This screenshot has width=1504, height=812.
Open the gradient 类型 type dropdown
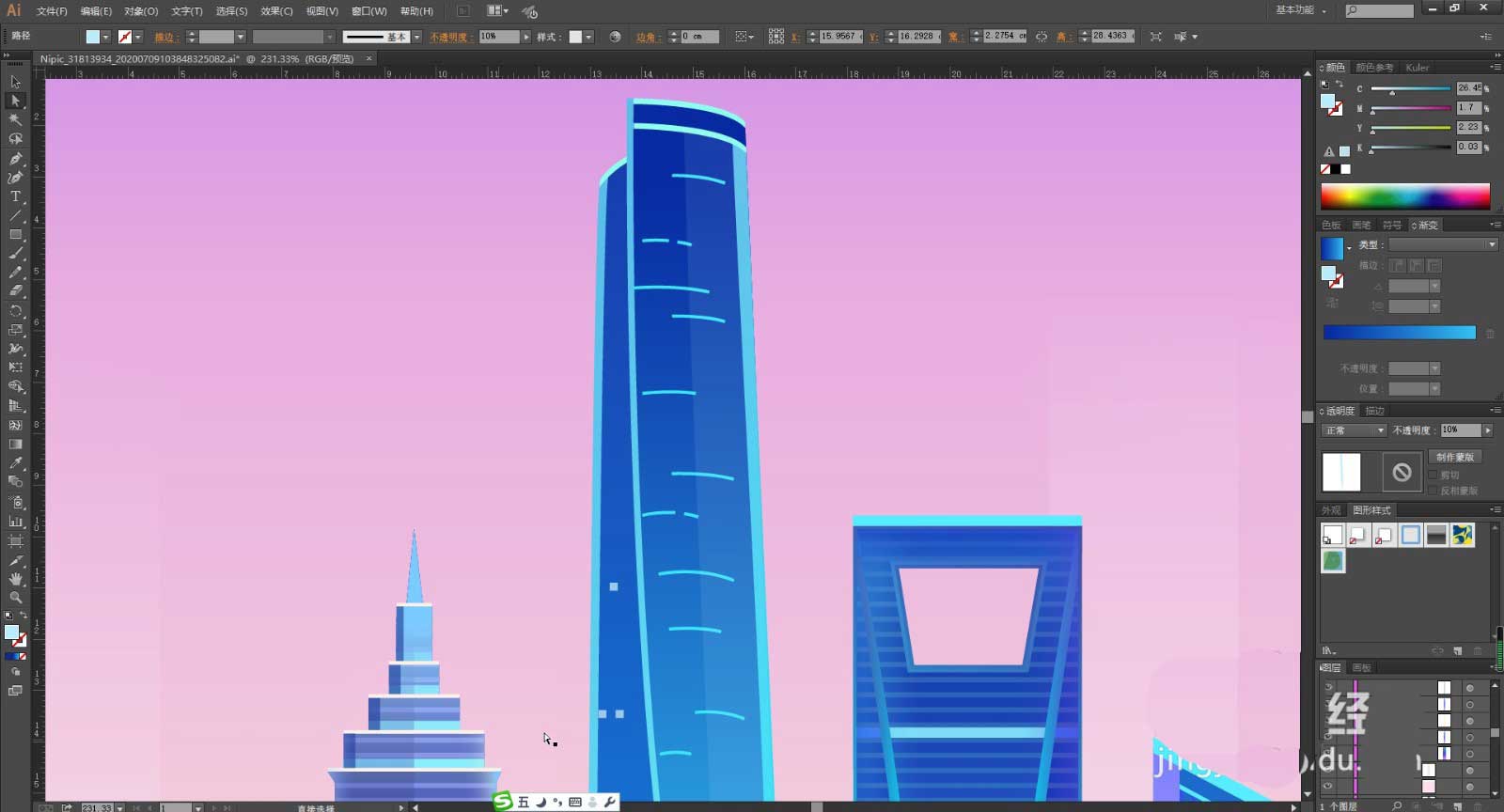pyautogui.click(x=1443, y=244)
